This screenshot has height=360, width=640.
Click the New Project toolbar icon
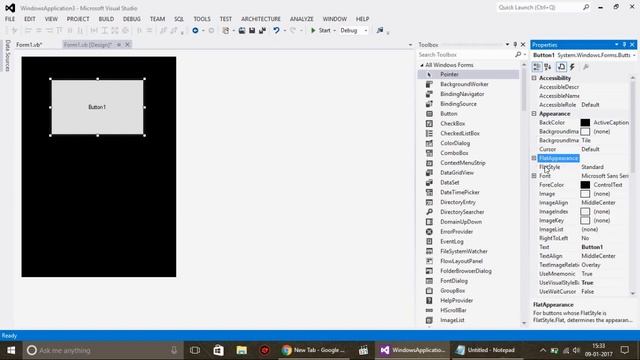tap(226, 30)
